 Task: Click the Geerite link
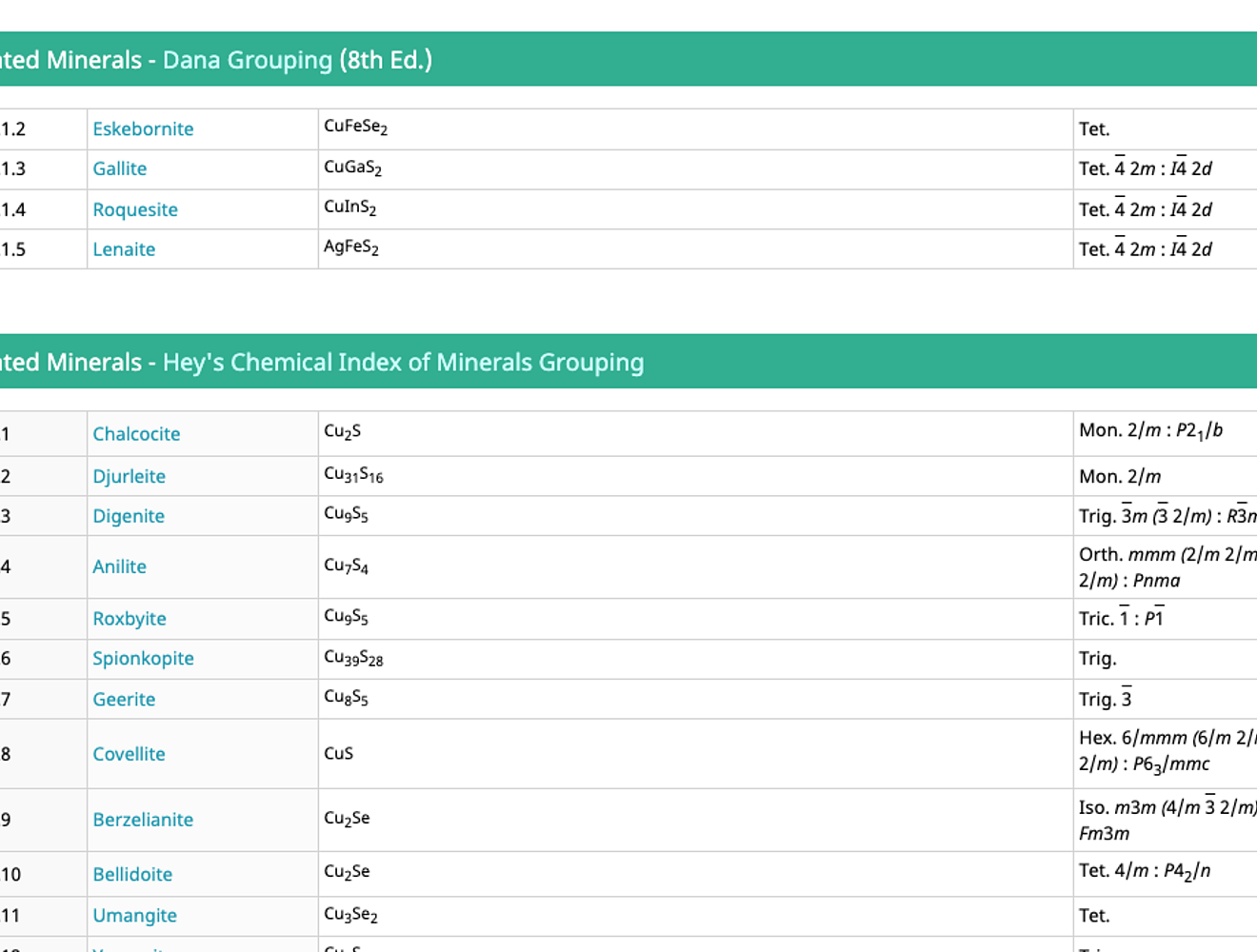(x=124, y=700)
